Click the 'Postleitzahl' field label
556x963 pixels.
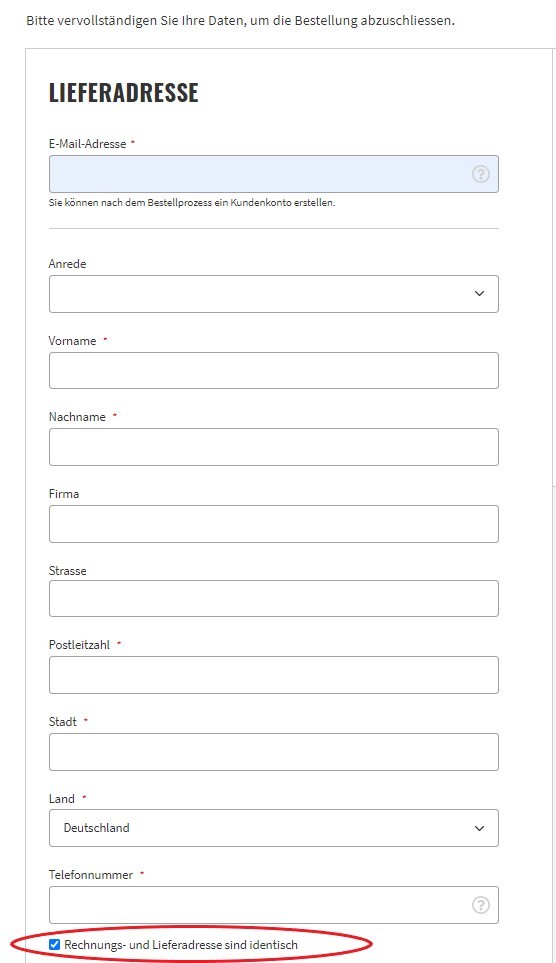[x=79, y=645]
